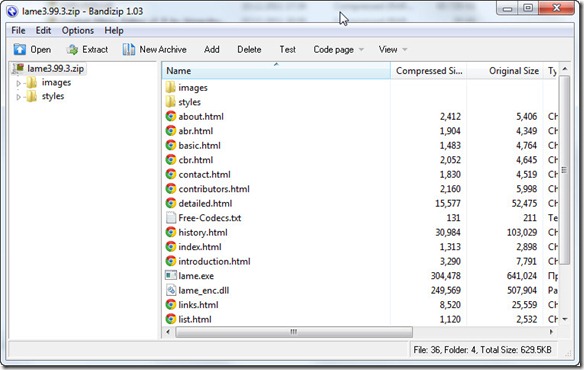Click the vertical scrollbar up arrow

point(565,69)
